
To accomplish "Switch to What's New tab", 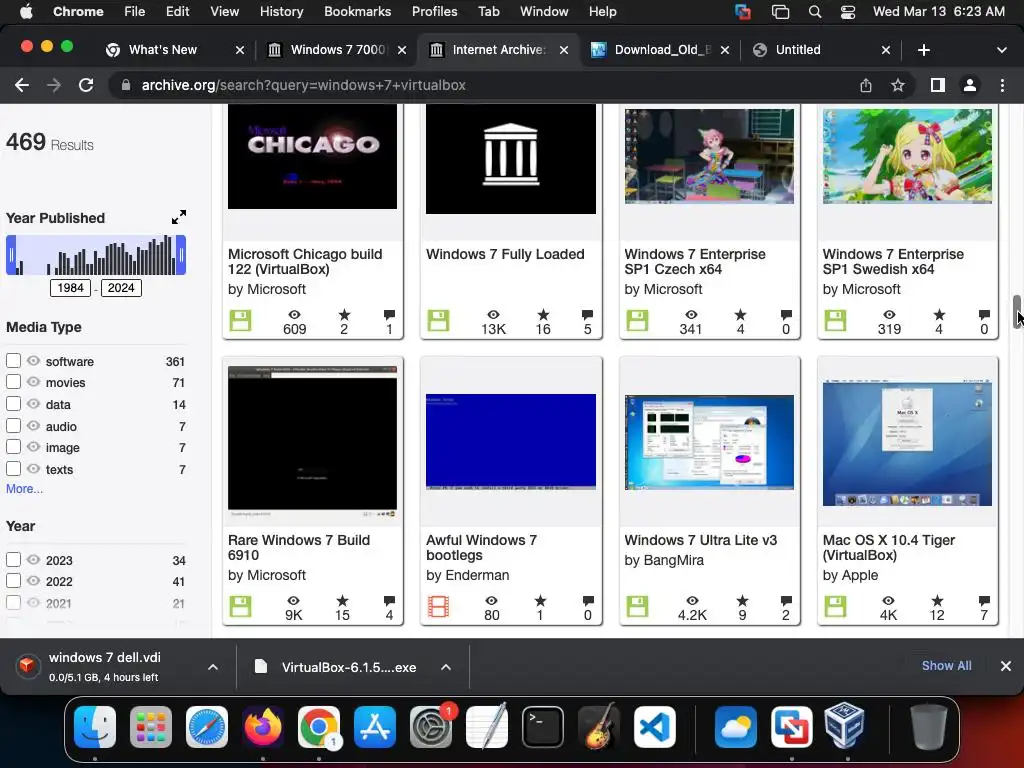I will click(172, 50).
